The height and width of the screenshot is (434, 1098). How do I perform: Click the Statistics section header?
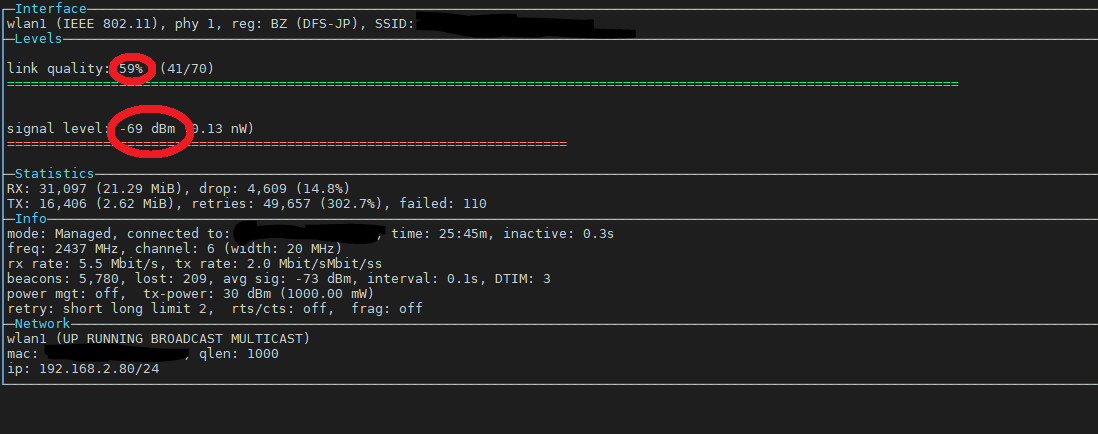coord(55,174)
